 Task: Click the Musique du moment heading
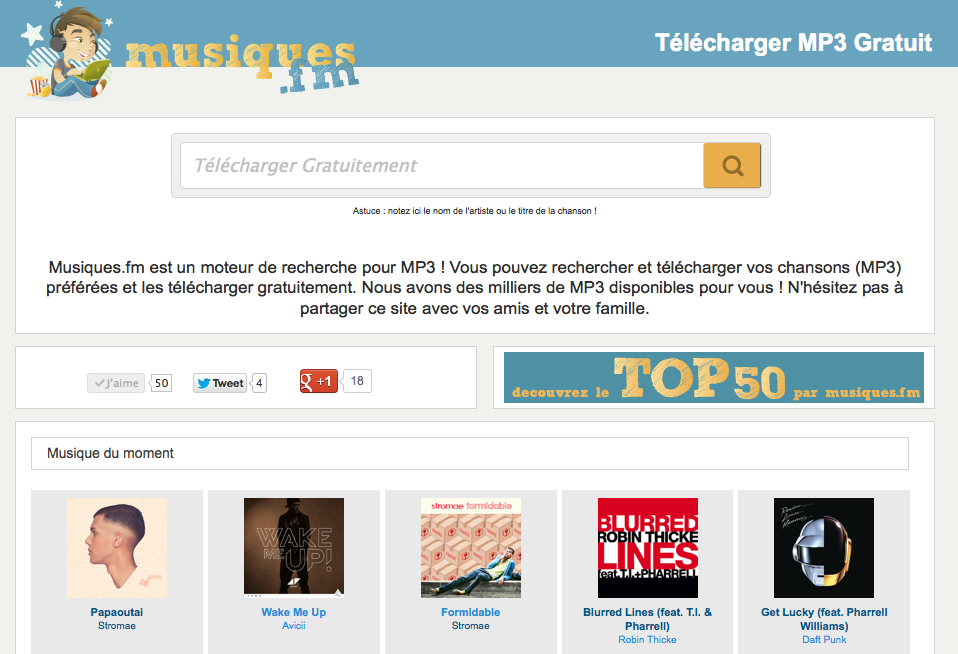(x=111, y=454)
